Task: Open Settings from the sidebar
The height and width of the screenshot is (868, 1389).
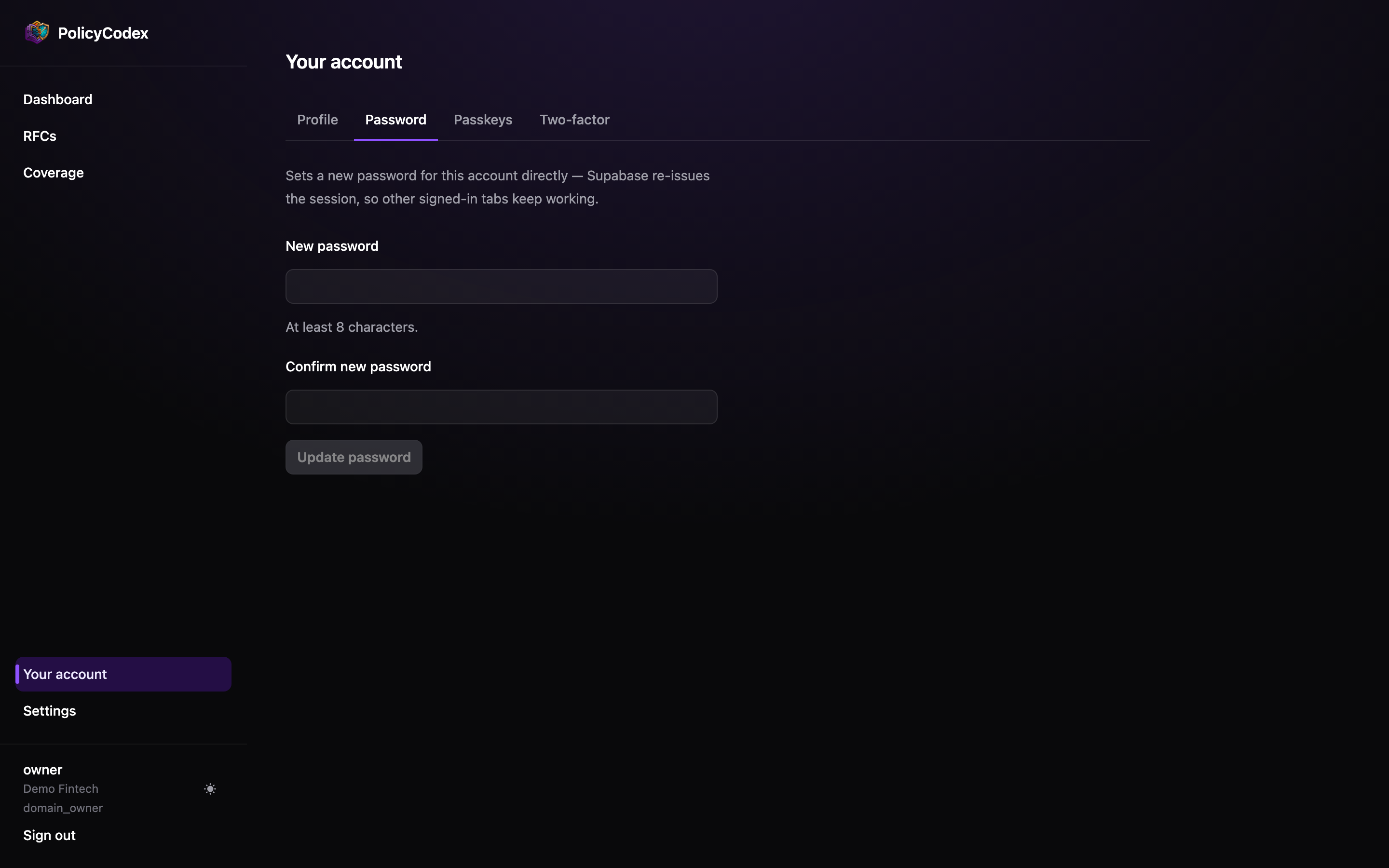Action: pyautogui.click(x=49, y=711)
